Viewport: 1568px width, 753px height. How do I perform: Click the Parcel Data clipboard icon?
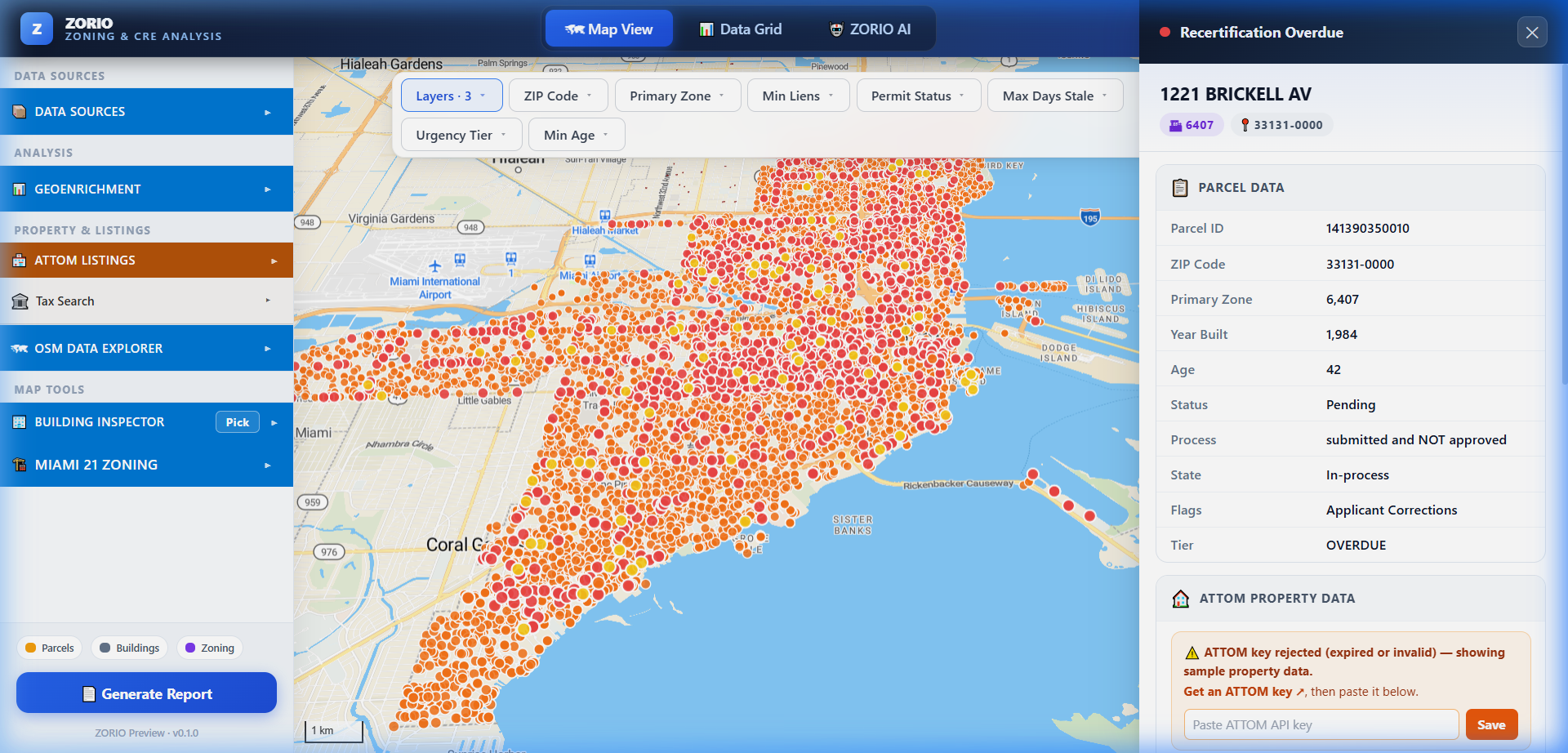click(x=1180, y=188)
